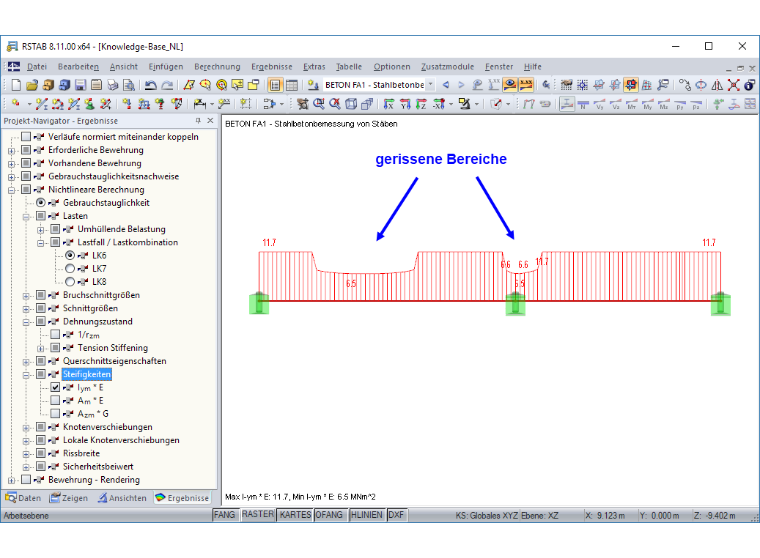Toggle isometric wireframe box view icon
The image size is (760, 558).
pos(351,103)
